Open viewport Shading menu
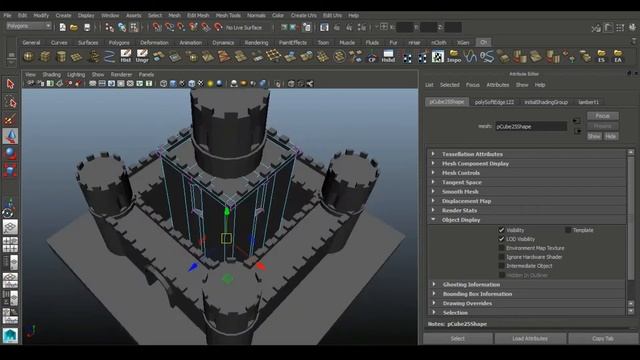 tap(51, 75)
